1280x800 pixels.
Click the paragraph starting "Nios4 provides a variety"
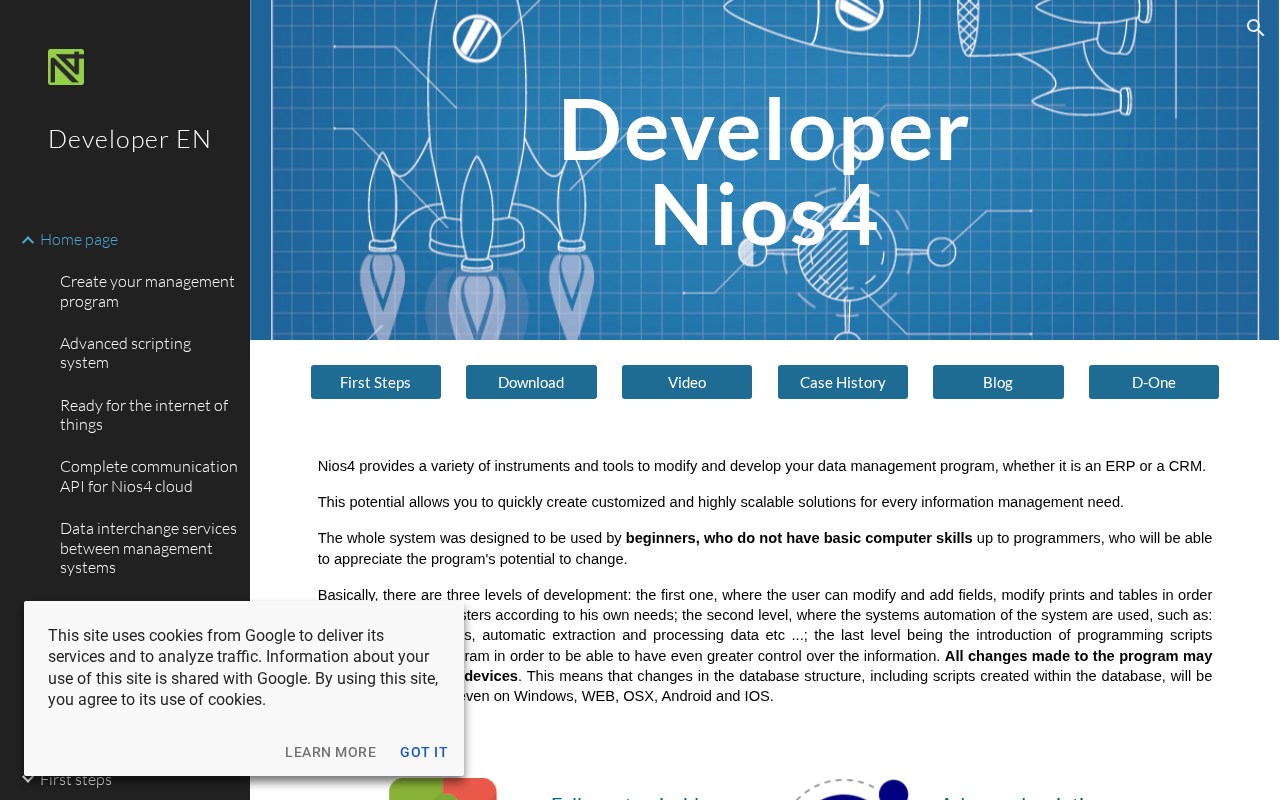[x=762, y=466]
